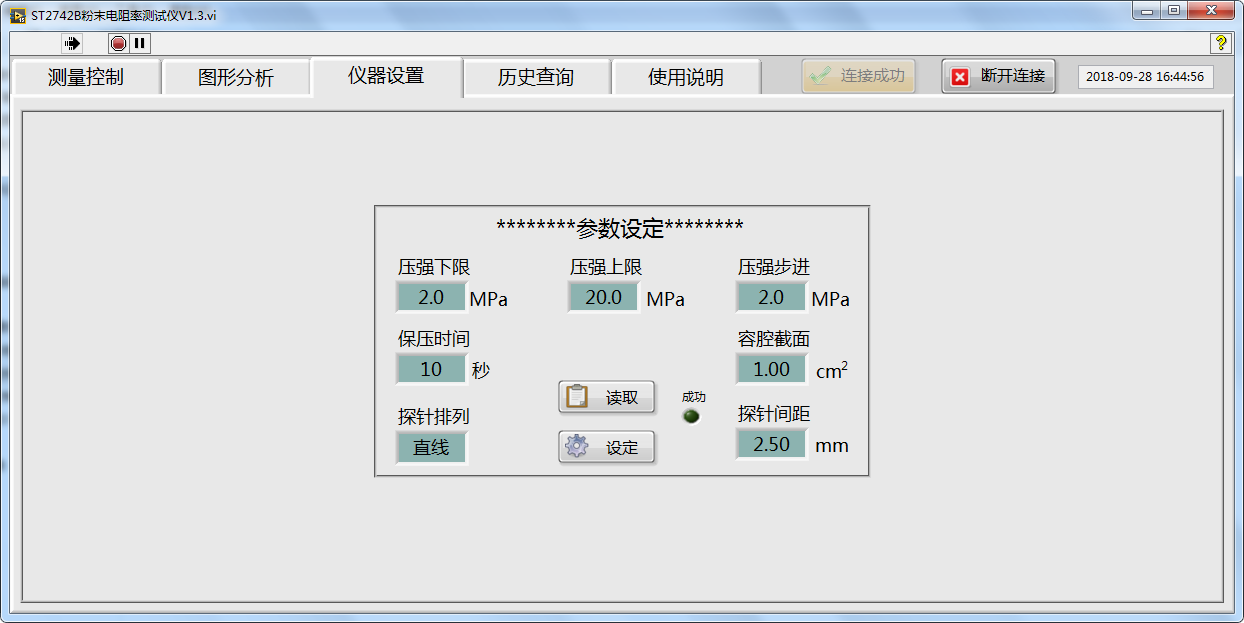Click the LabVIEW VI icon in title bar
Image resolution: width=1244 pixels, height=623 pixels.
click(x=18, y=16)
